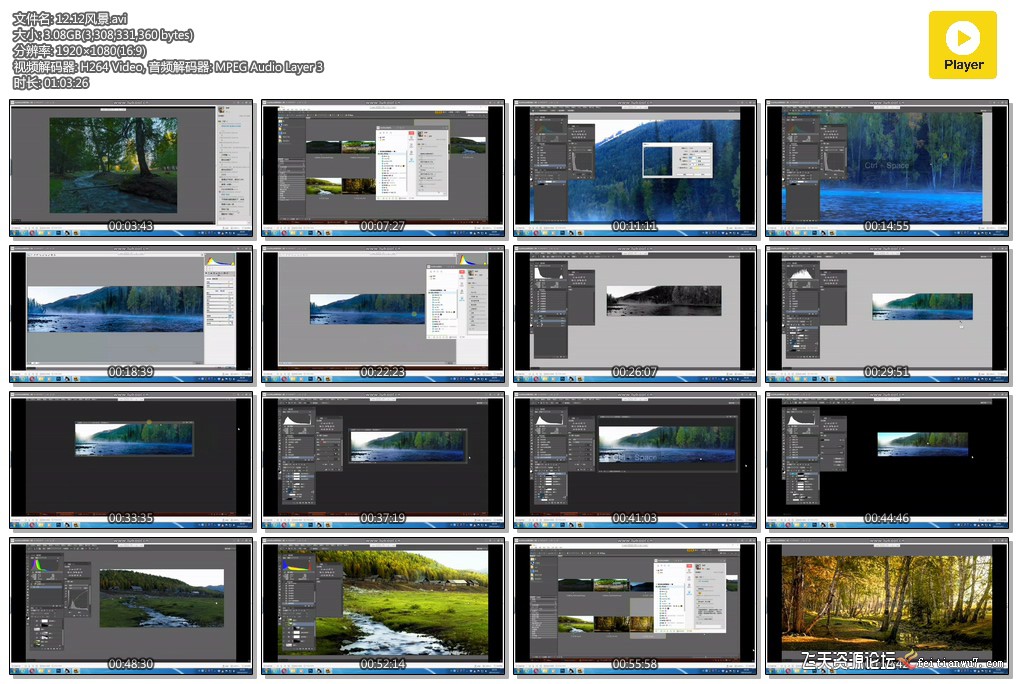Image resolution: width=1018 pixels, height=684 pixels.
Task: Open the thumbnail at 00:33:35
Action: [x=131, y=460]
